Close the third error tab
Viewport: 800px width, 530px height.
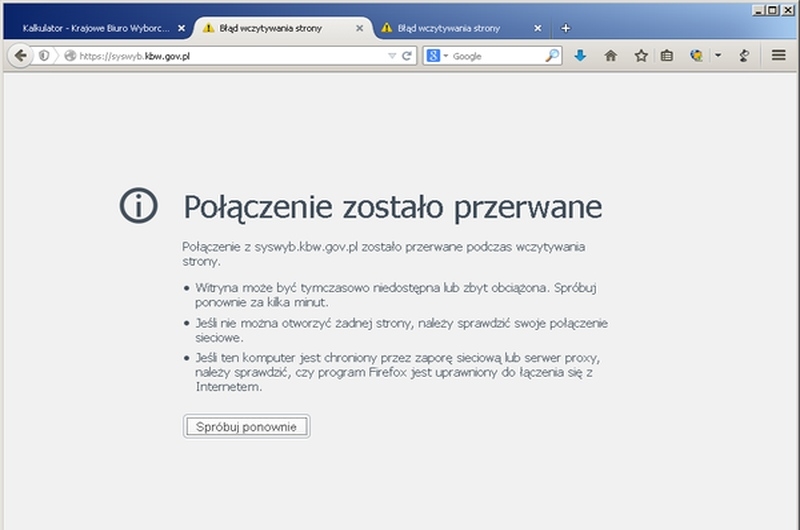coord(538,29)
